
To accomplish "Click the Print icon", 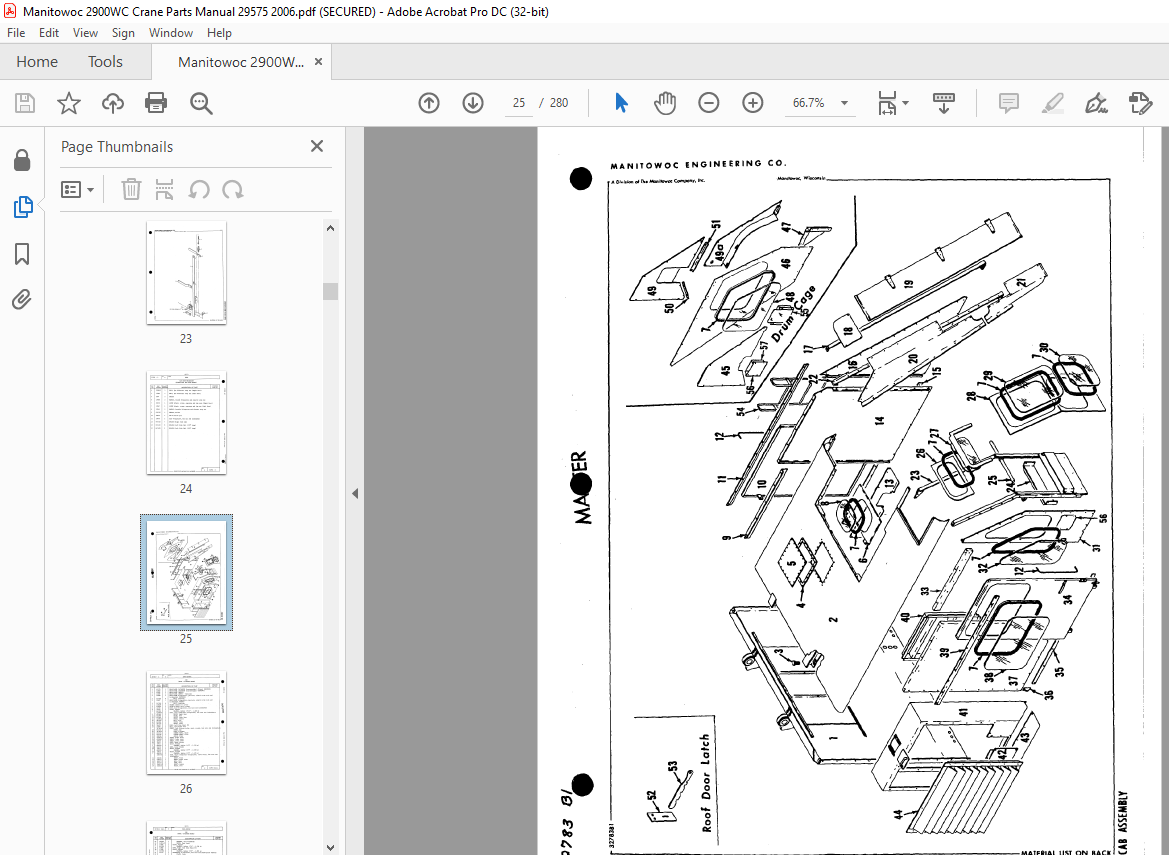I will tap(156, 103).
